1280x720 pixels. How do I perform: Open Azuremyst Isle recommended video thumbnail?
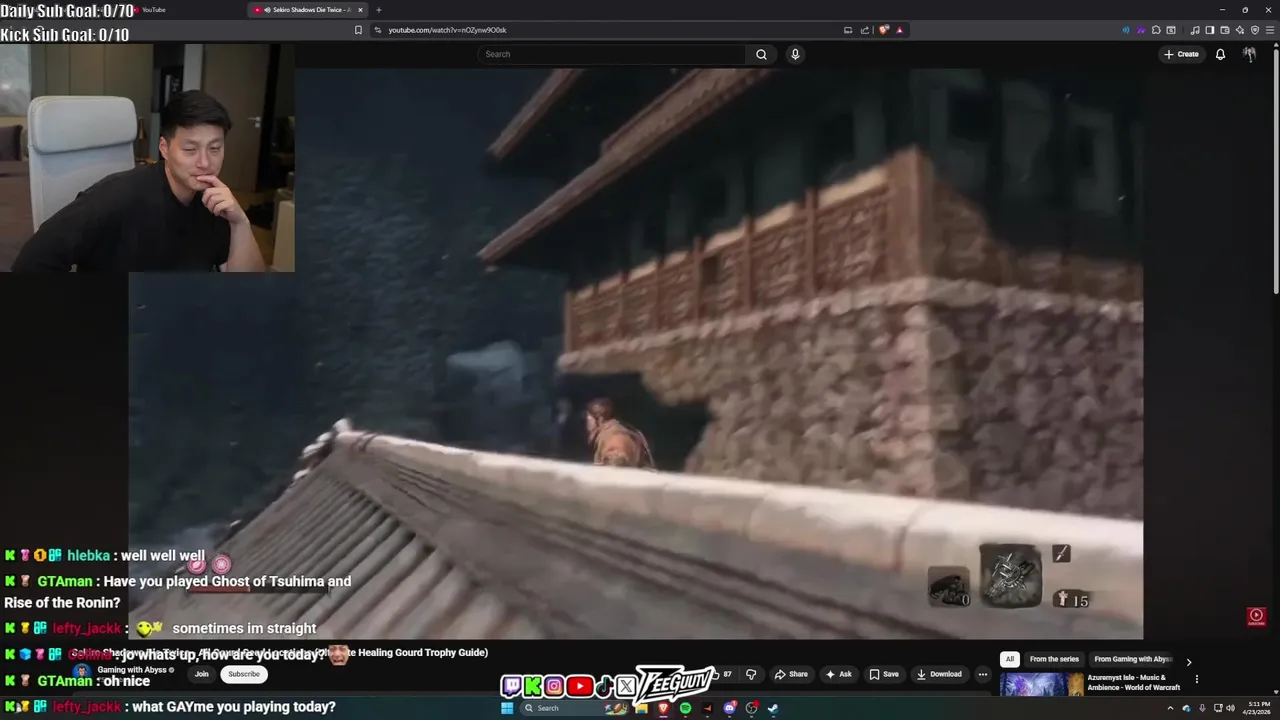click(x=1041, y=684)
